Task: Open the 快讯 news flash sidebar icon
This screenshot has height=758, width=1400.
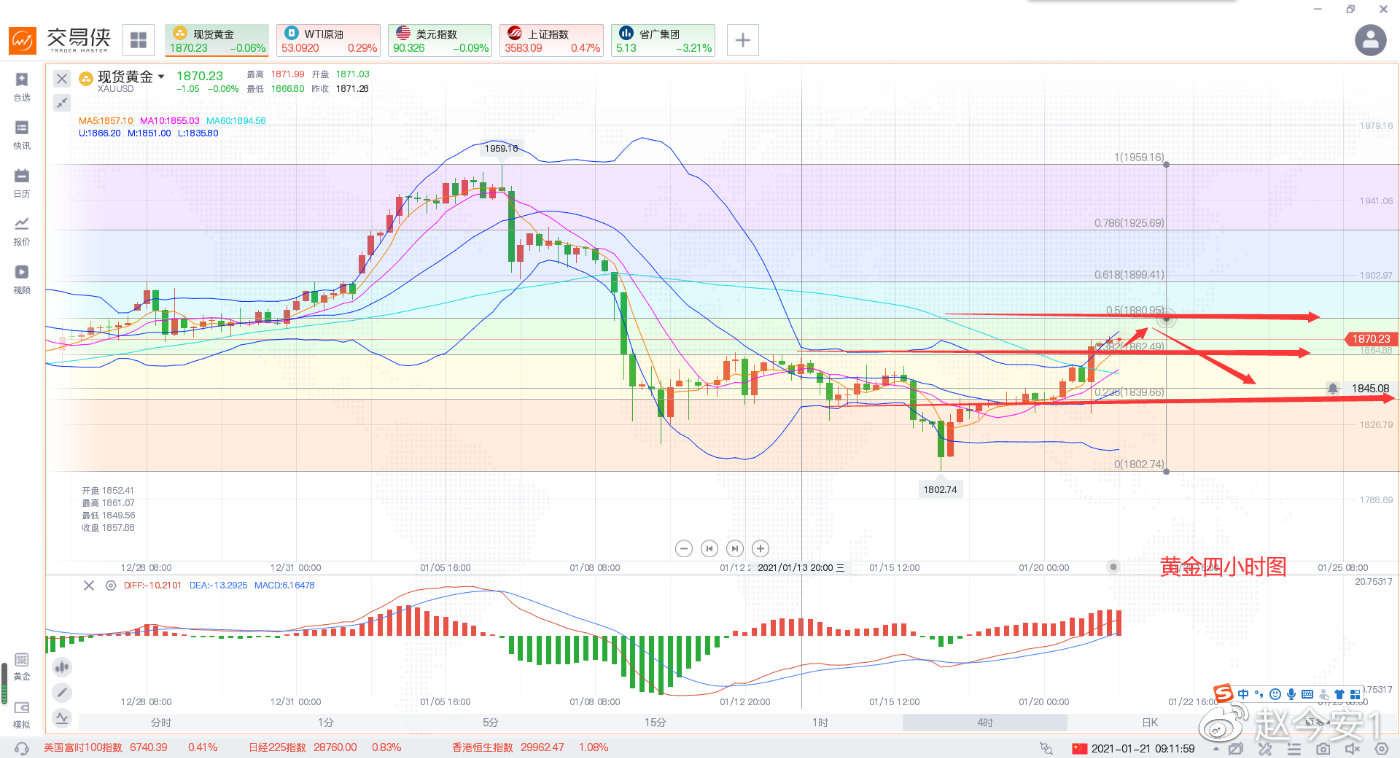Action: click(22, 134)
